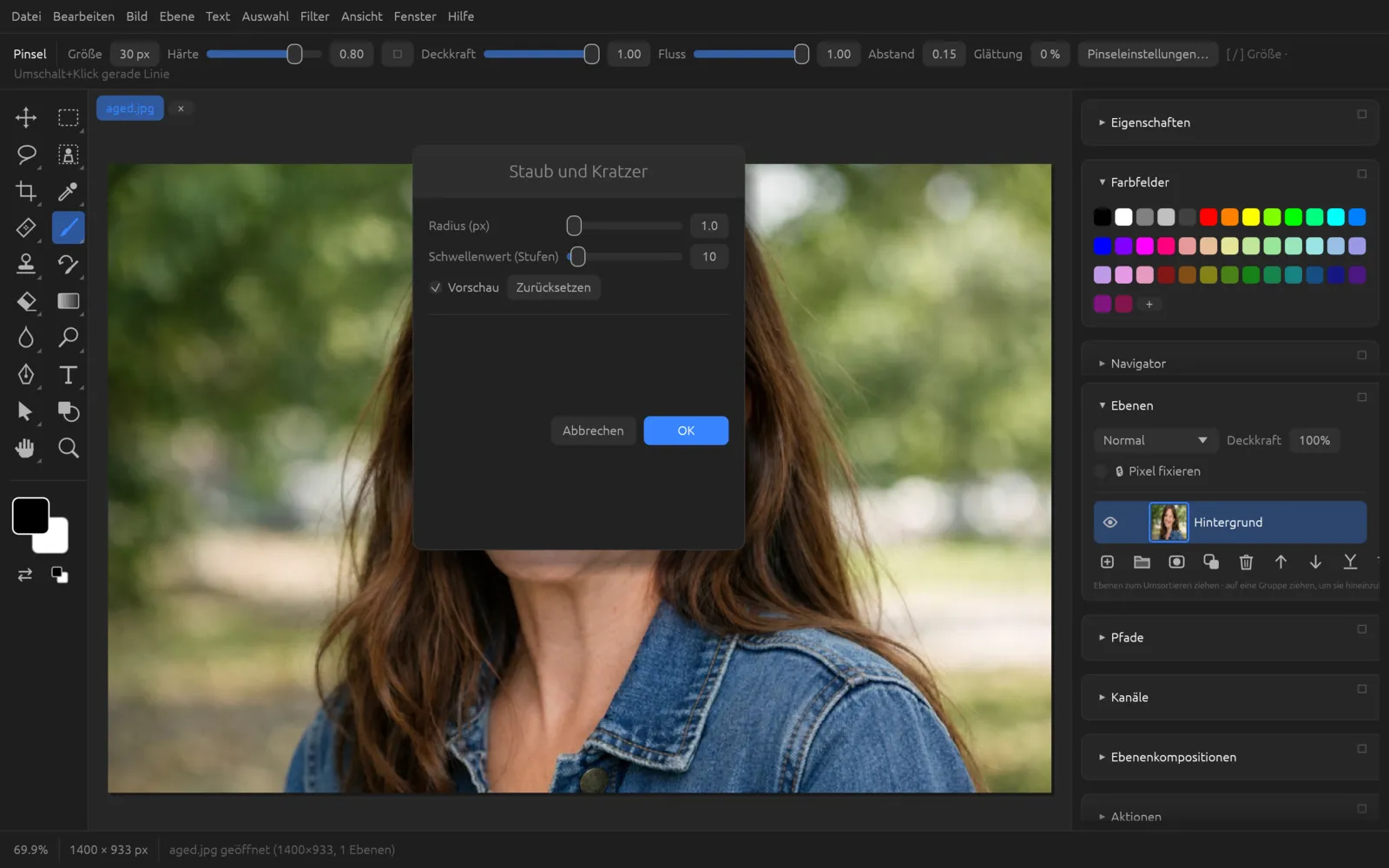Screen dimensions: 1389x868
Task: Select the Lasso tool
Action: coord(26,155)
